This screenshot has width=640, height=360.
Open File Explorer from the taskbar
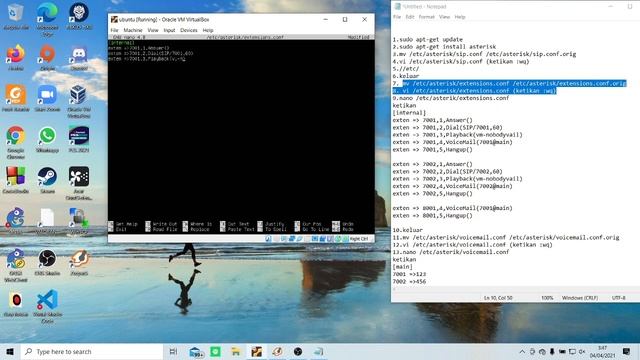coord(236,351)
